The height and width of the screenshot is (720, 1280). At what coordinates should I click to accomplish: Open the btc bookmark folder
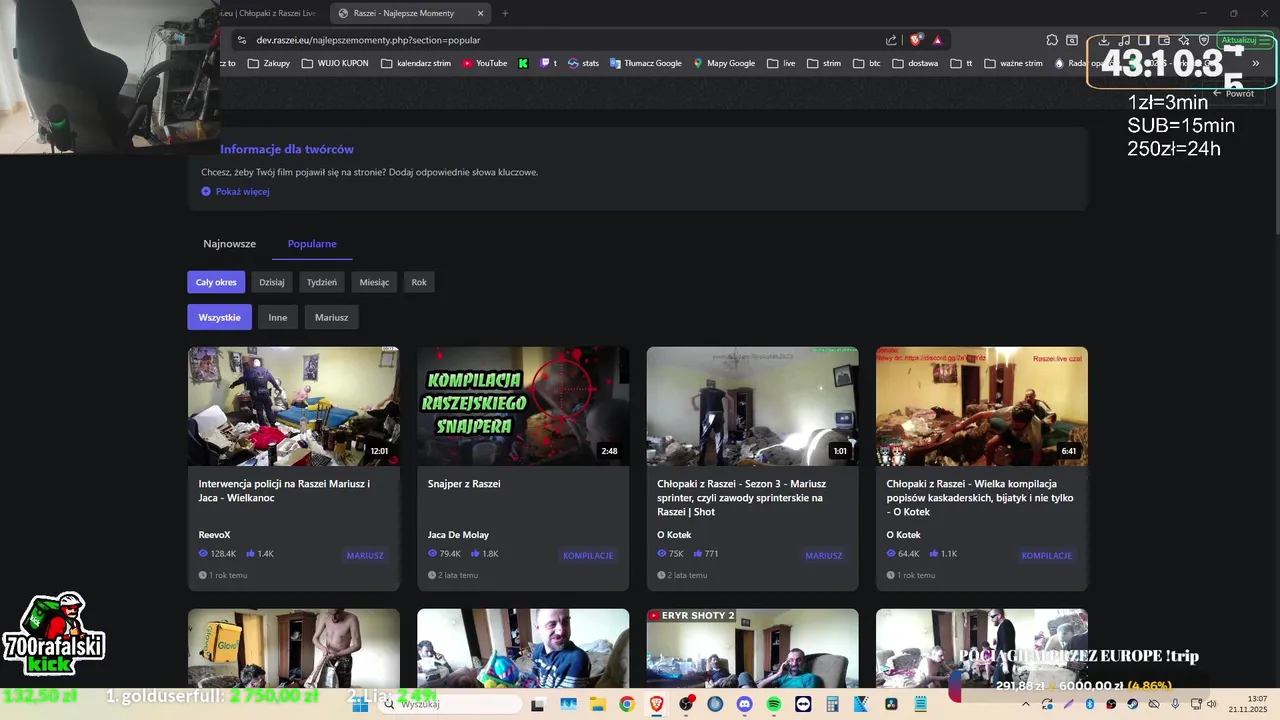867,63
